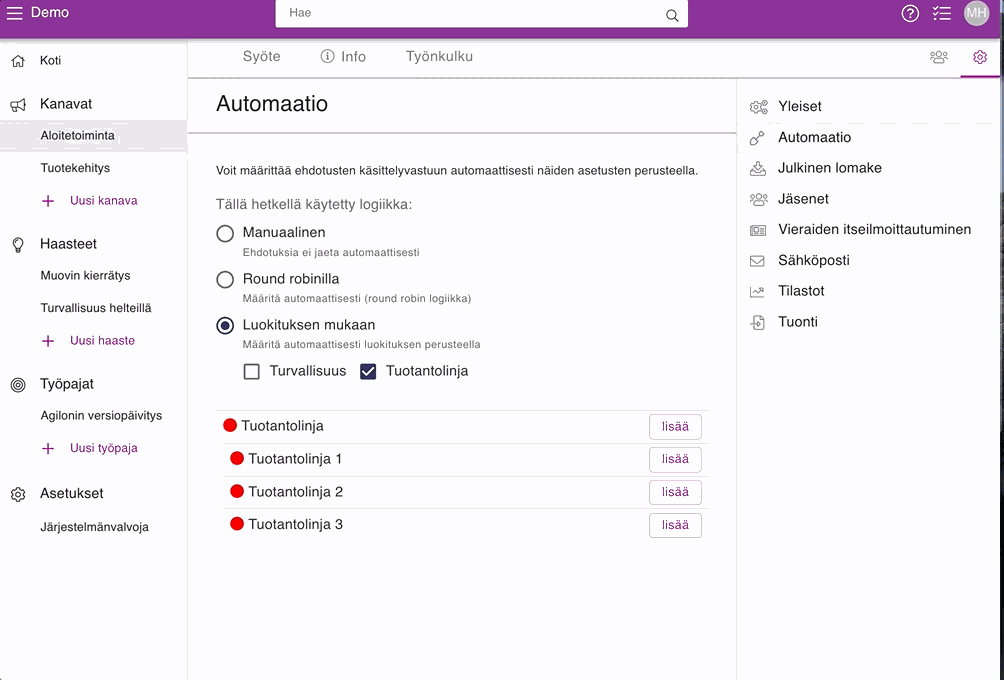Screen dimensions: 1004x680
Task: Click the Jäsenet people icon
Action: coord(758,199)
